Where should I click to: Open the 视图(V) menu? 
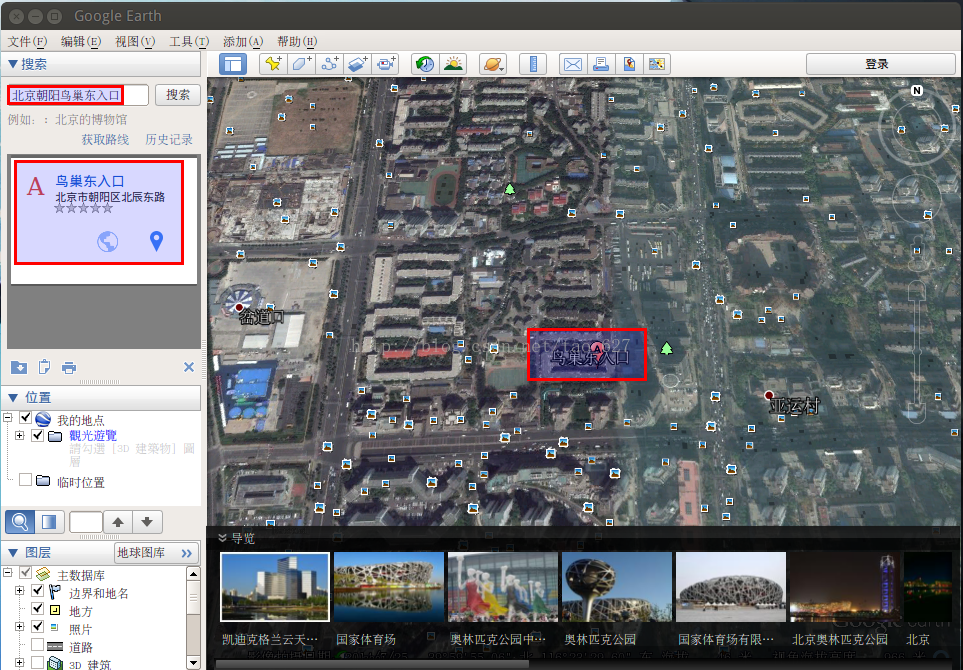coord(135,41)
